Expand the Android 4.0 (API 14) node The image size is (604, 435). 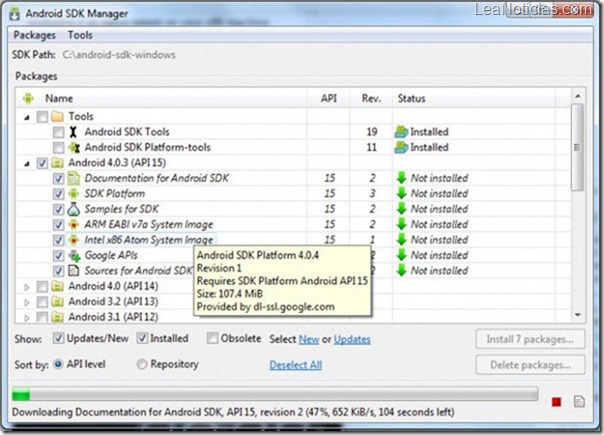click(x=26, y=287)
